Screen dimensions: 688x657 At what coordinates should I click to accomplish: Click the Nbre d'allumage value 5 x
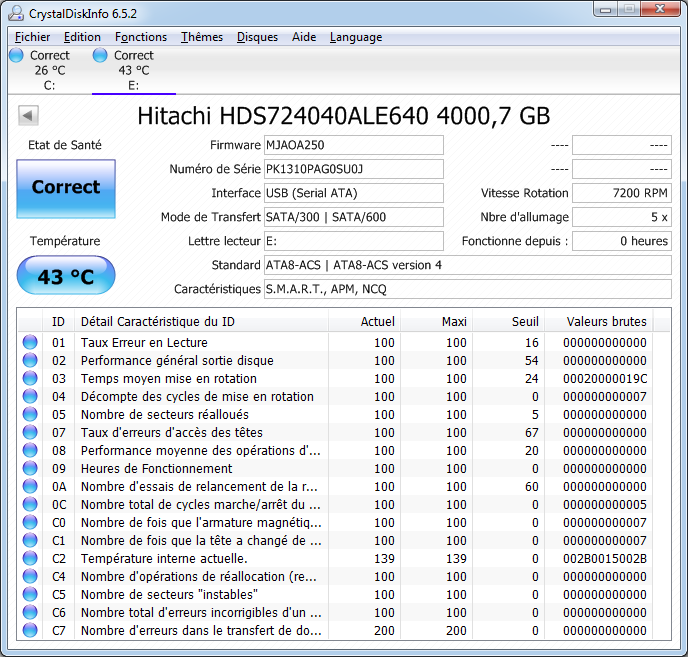coord(622,217)
